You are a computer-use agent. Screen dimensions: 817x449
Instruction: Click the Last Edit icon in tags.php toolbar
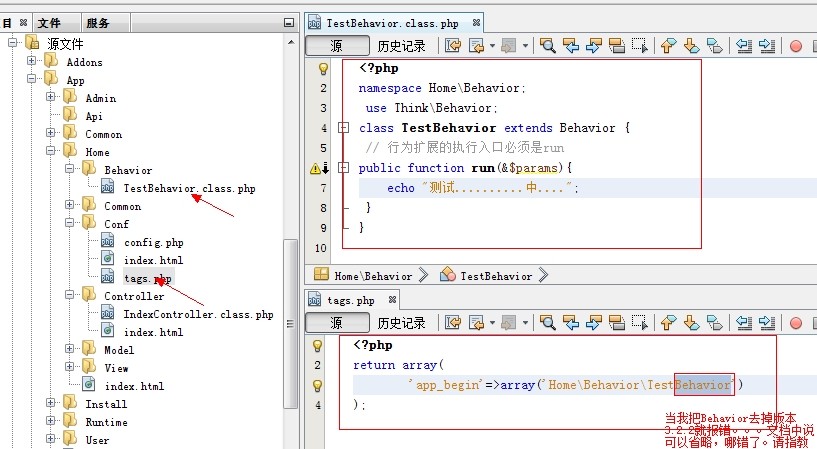tap(453, 323)
